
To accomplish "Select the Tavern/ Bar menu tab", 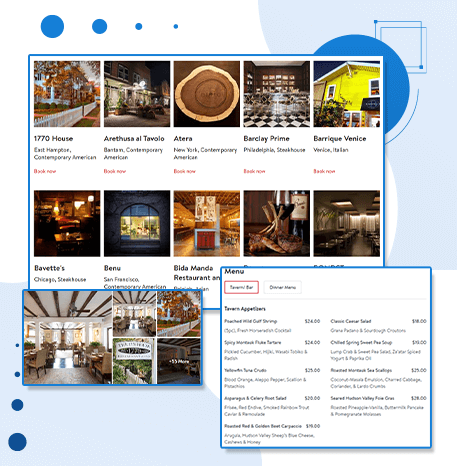I will [241, 287].
